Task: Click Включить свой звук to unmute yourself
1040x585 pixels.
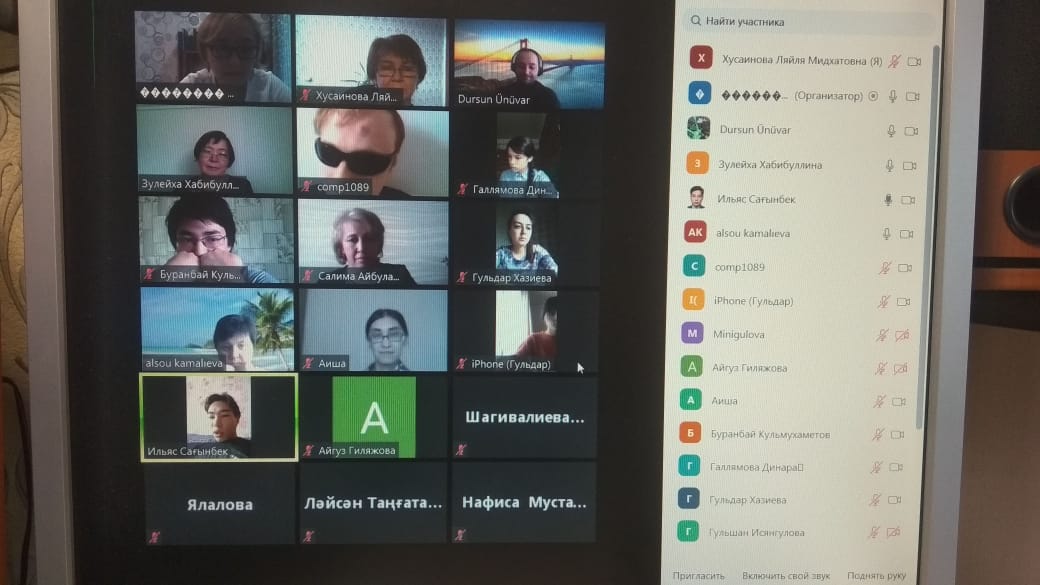Action: (786, 576)
